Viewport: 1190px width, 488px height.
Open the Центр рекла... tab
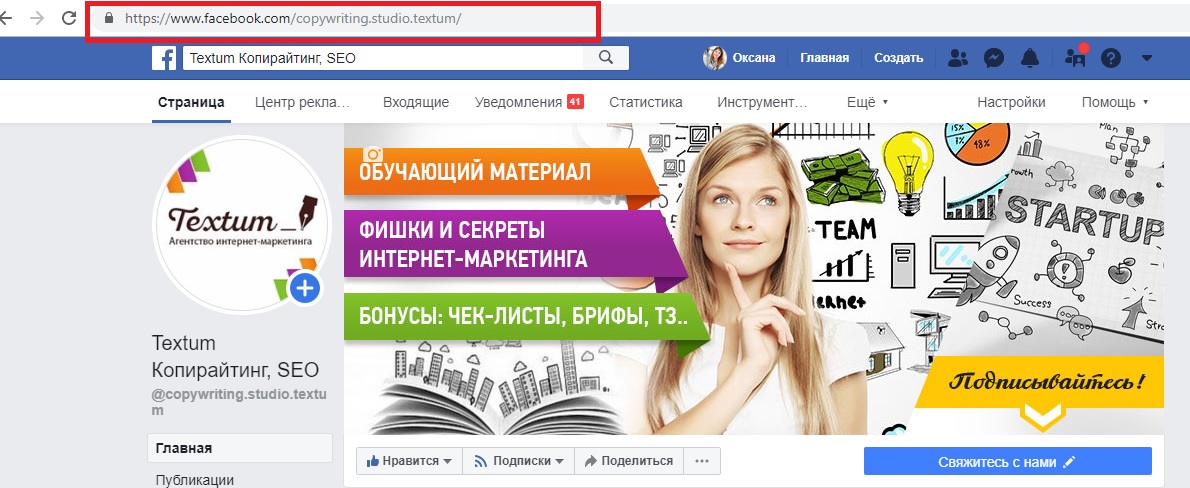[x=302, y=102]
